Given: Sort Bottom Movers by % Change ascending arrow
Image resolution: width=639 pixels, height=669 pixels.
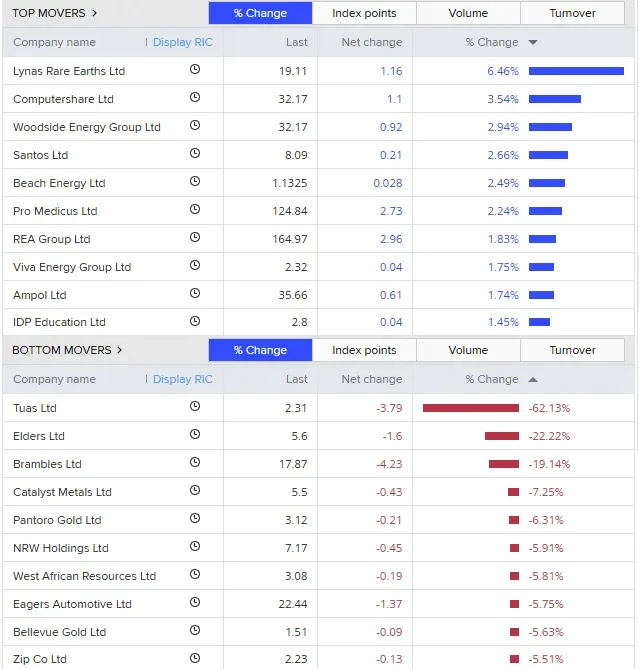Looking at the screenshot, I should pyautogui.click(x=533, y=379).
